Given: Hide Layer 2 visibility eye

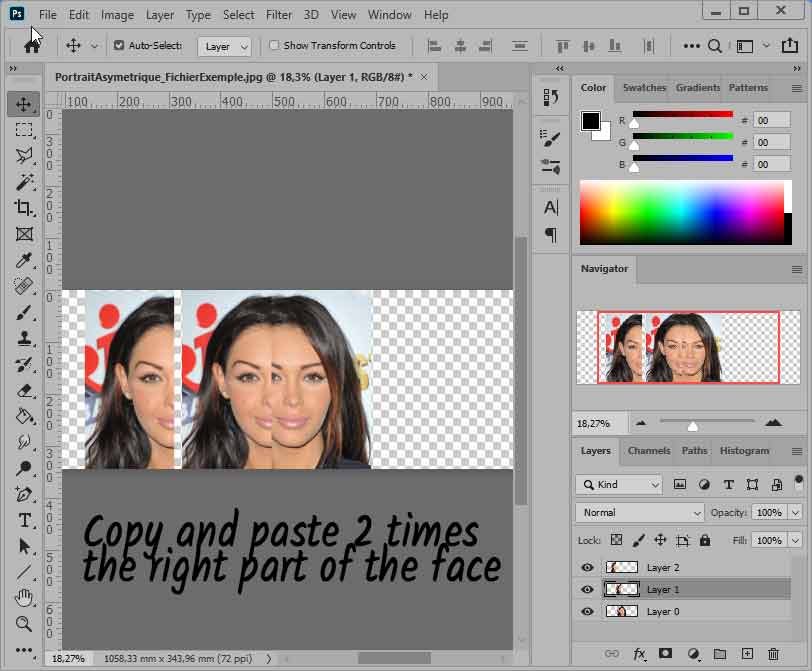Looking at the screenshot, I should pyautogui.click(x=587, y=567).
